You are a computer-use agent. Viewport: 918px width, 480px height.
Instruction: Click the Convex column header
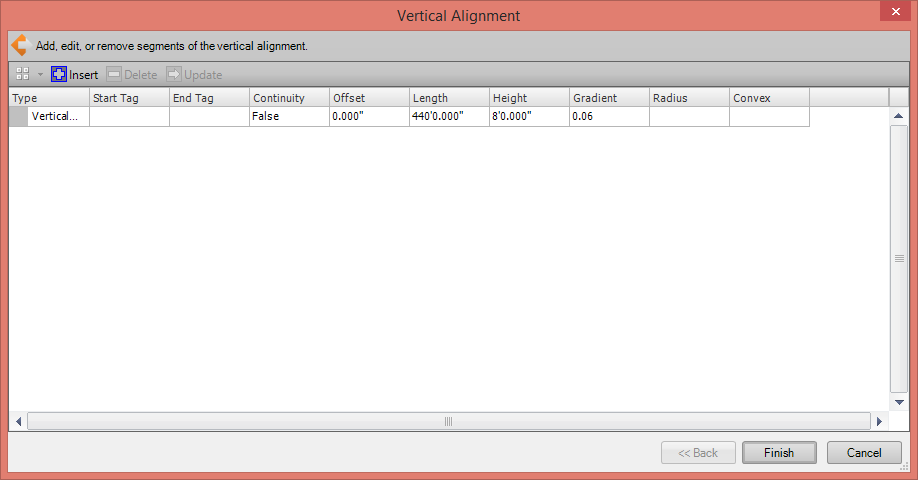(769, 98)
